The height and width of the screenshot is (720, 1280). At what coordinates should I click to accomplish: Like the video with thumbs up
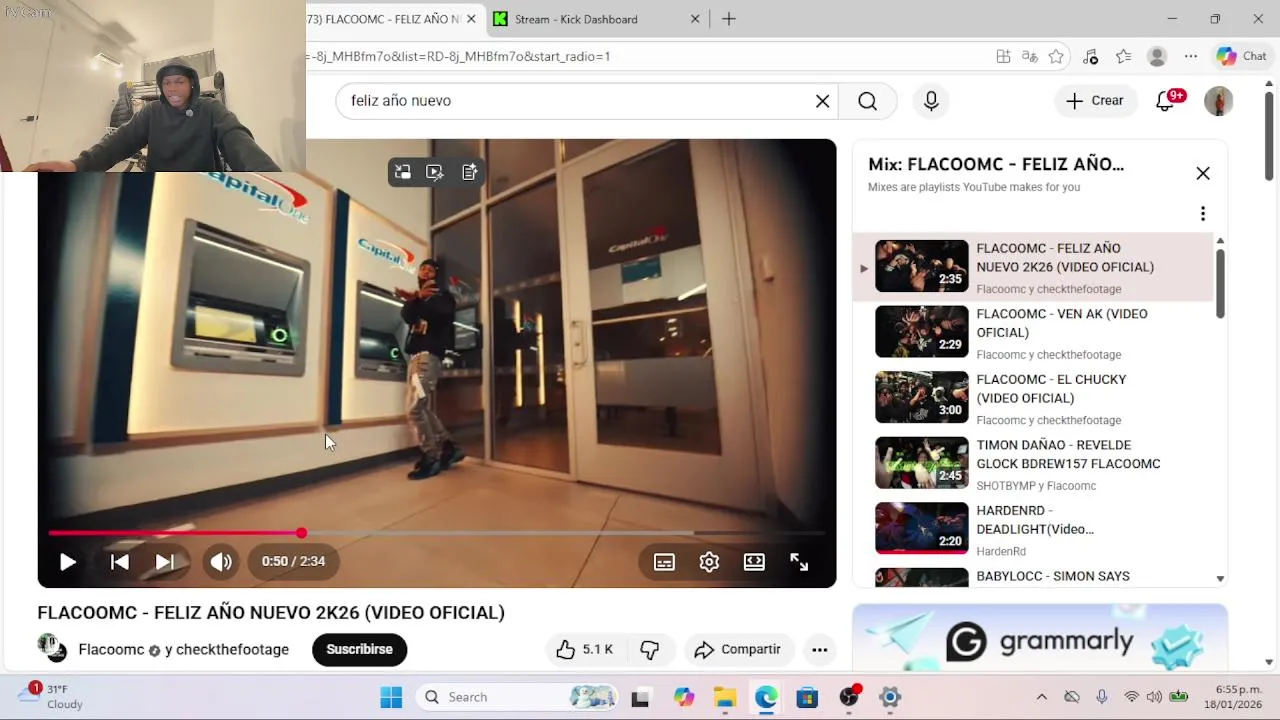(x=585, y=650)
